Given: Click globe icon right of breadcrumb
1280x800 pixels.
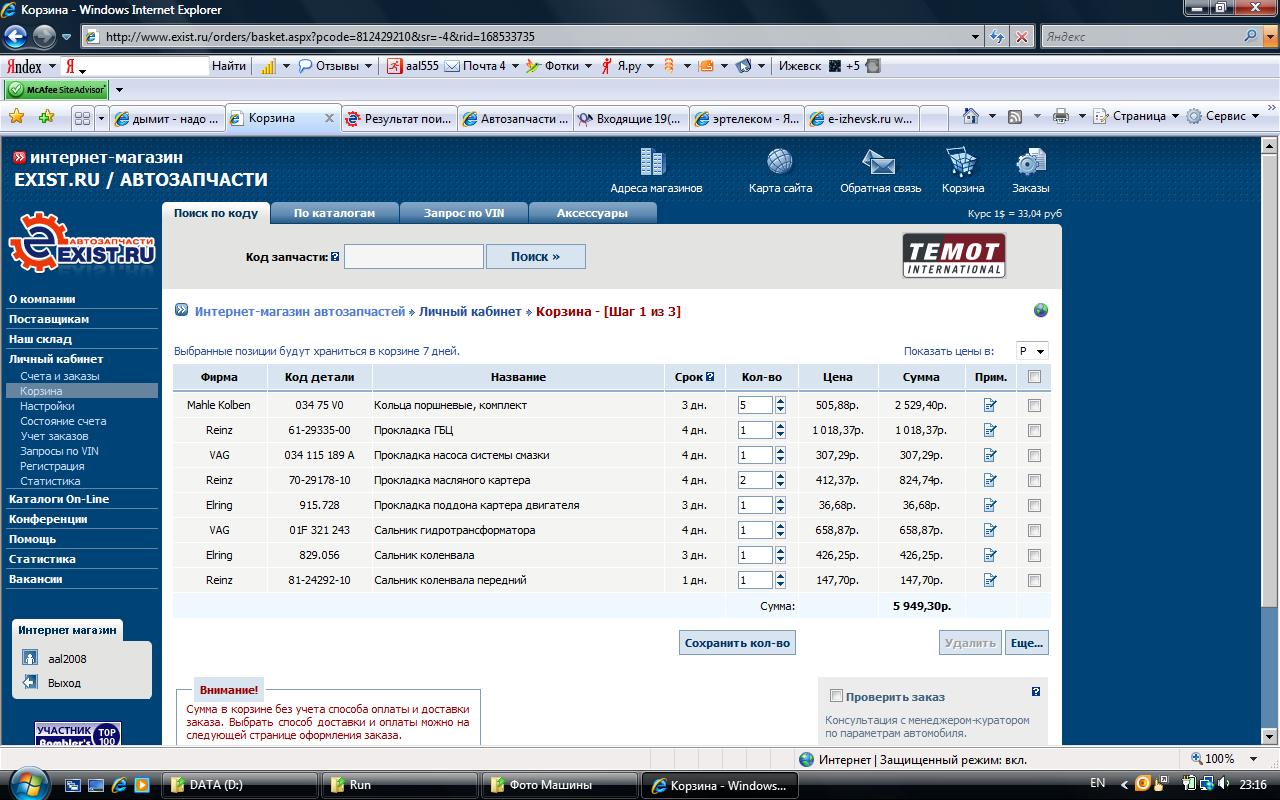Looking at the screenshot, I should tap(1041, 310).
